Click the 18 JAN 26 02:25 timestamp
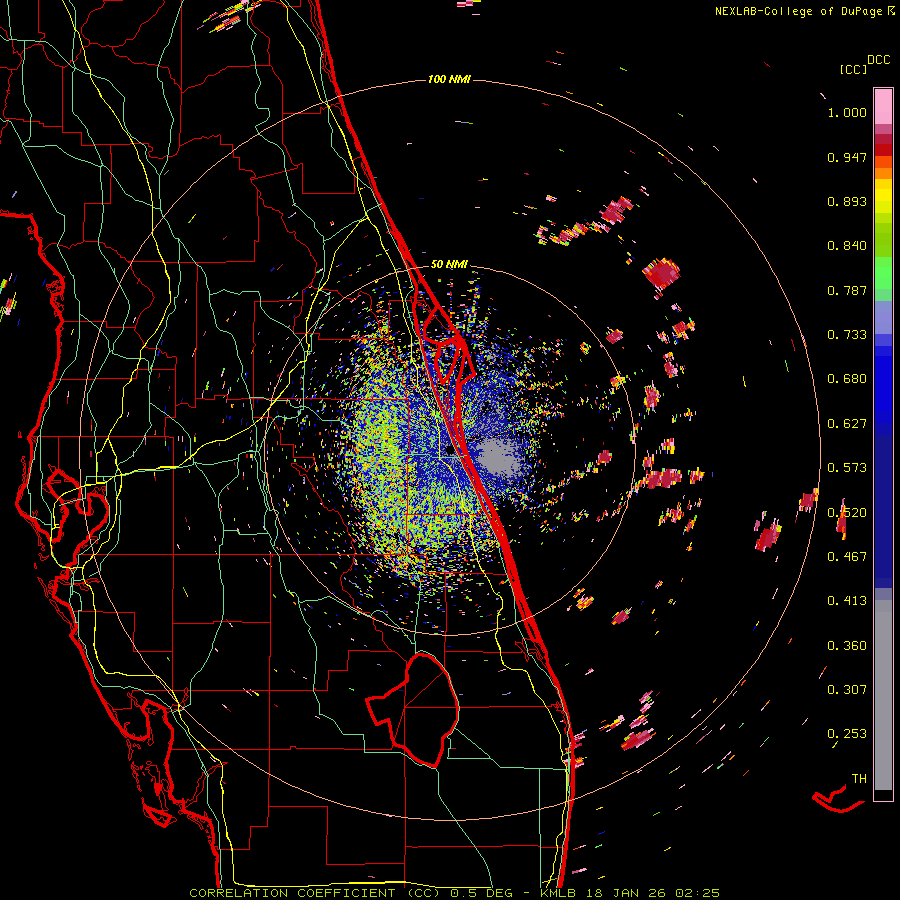Screen dimensions: 900x900 (x=653, y=893)
